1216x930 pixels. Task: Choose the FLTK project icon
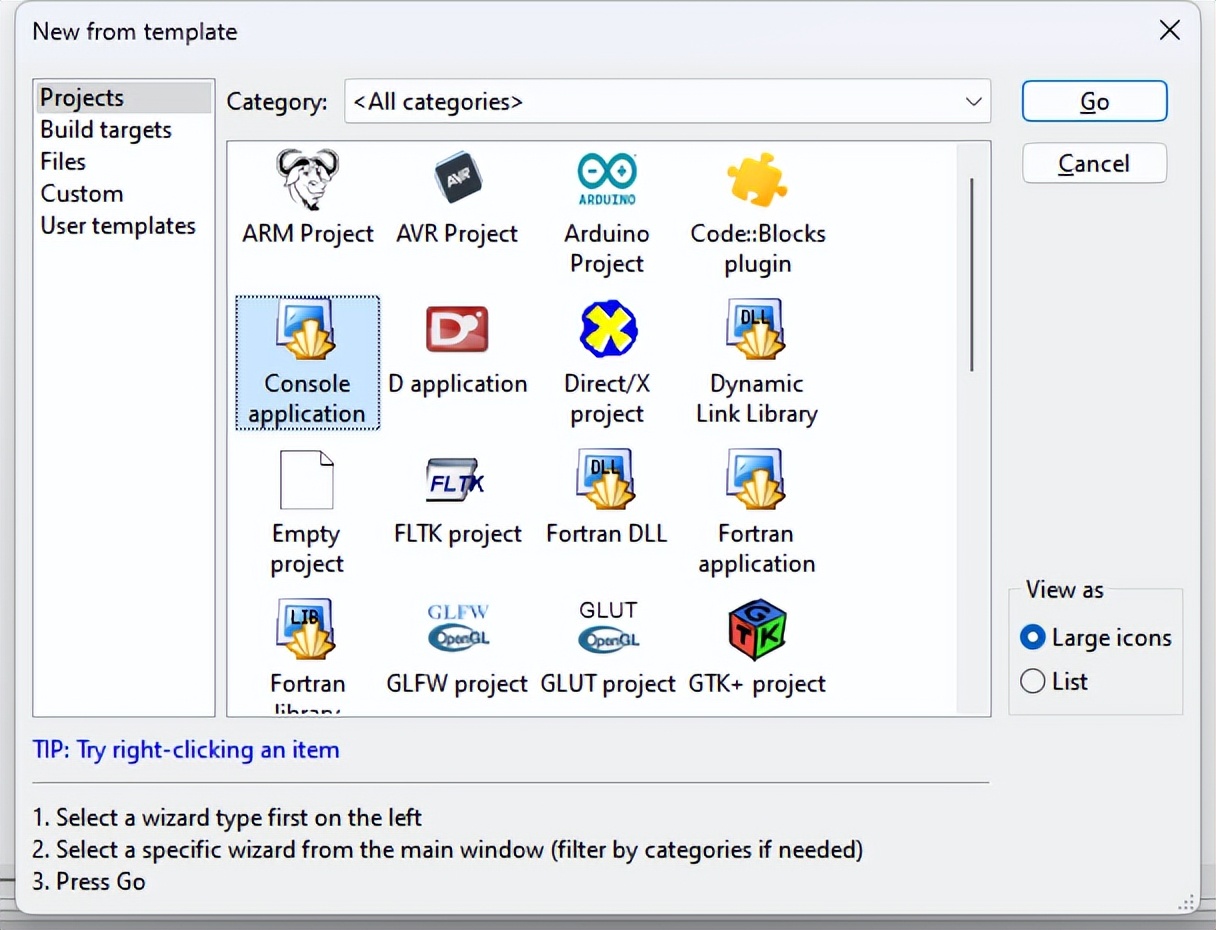coord(457,481)
